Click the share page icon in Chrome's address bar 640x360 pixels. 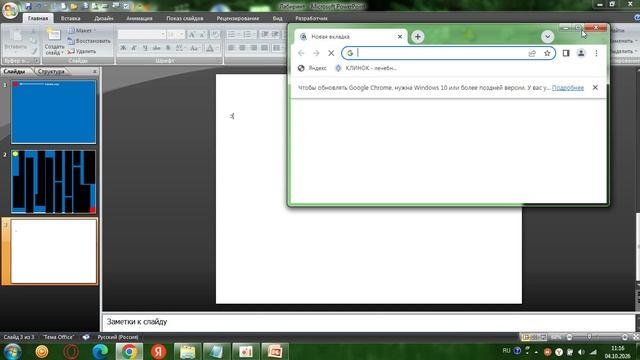(532, 53)
